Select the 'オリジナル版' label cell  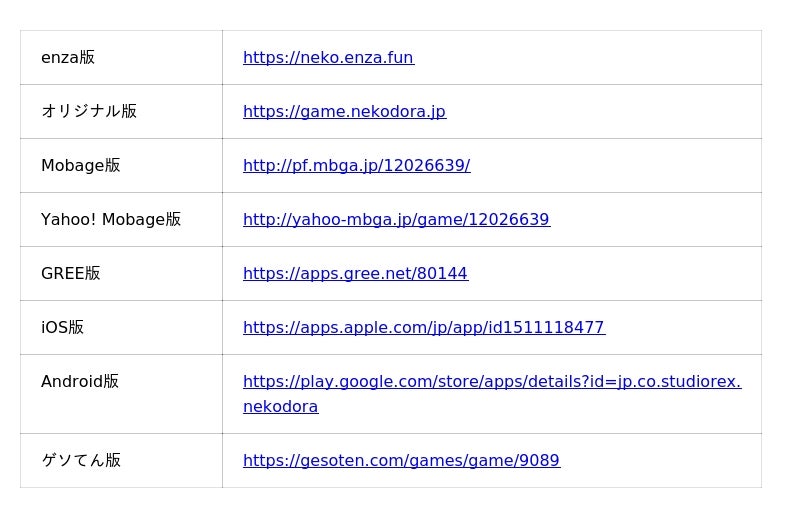89,112
